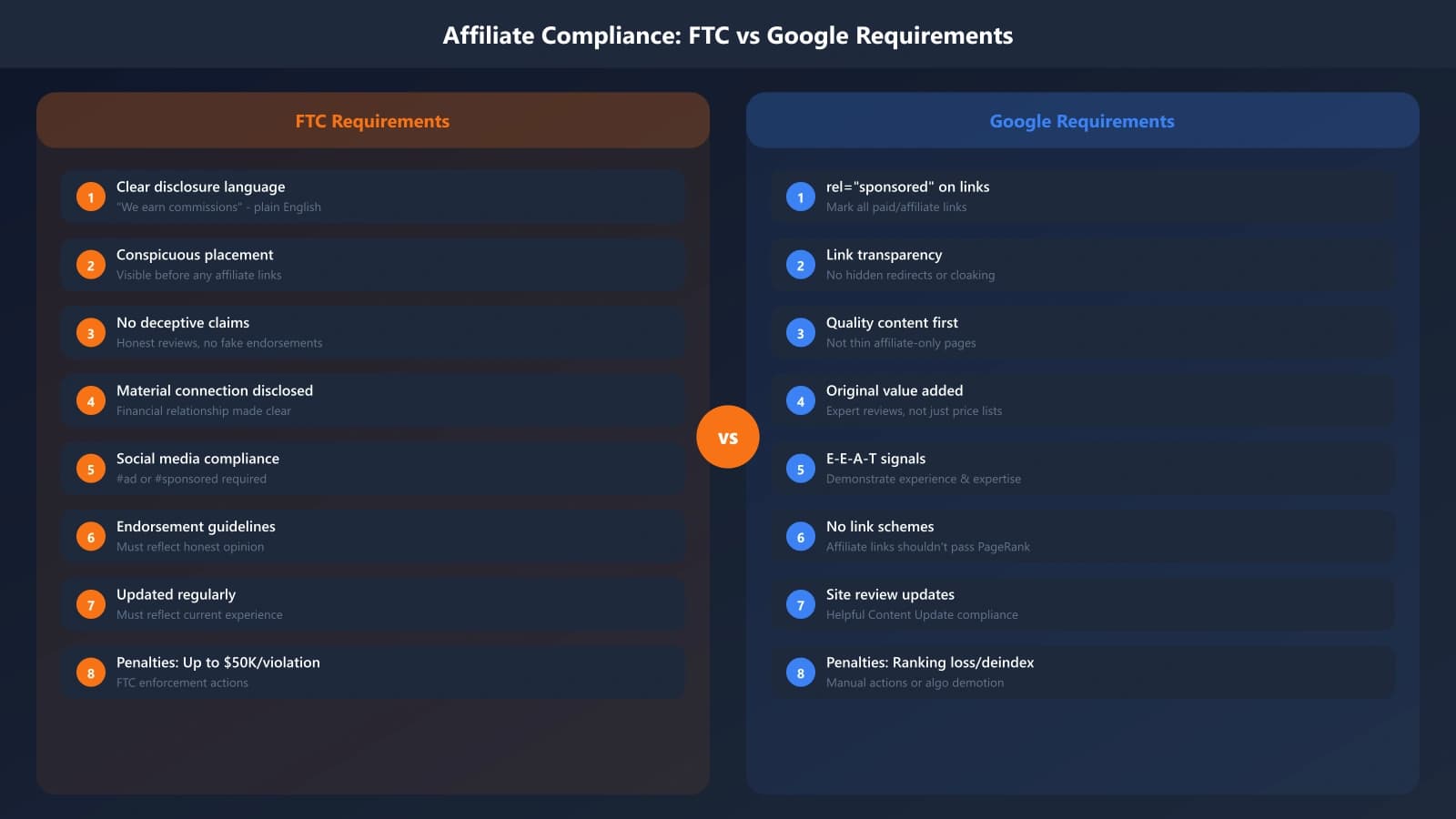Screen dimensions: 1456x819
Task: Collapse the Site review updates row
Action: (1083, 603)
